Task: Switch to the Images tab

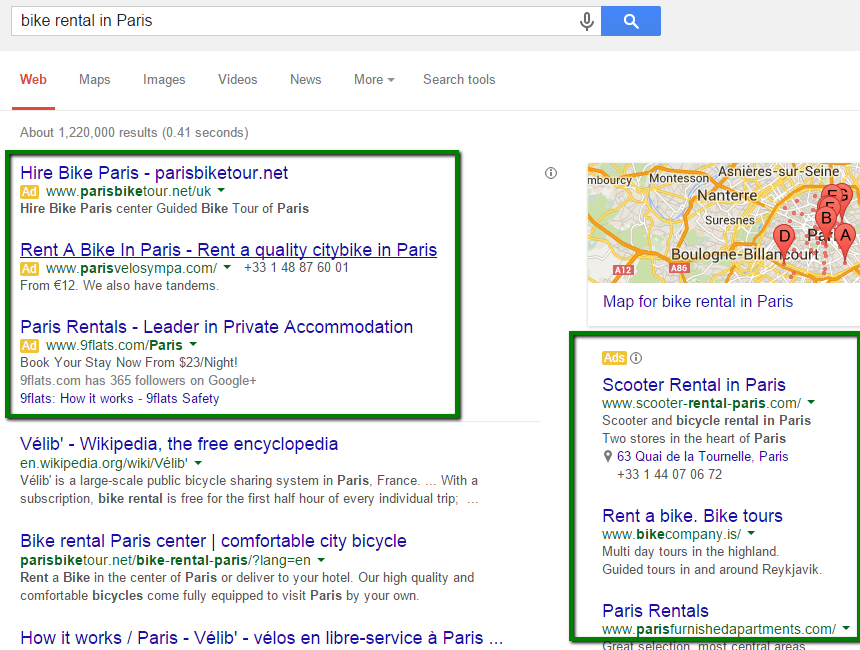Action: click(164, 80)
